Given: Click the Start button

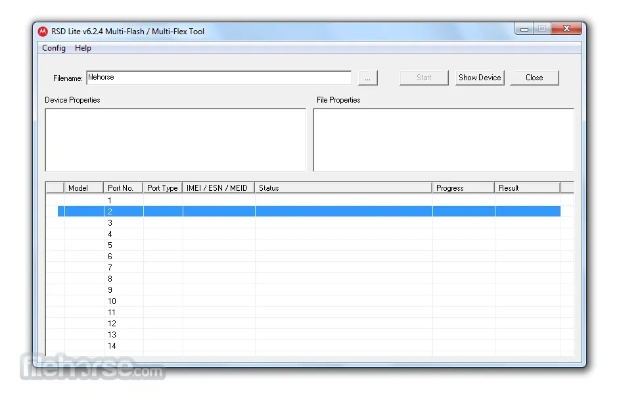Looking at the screenshot, I should [424, 77].
